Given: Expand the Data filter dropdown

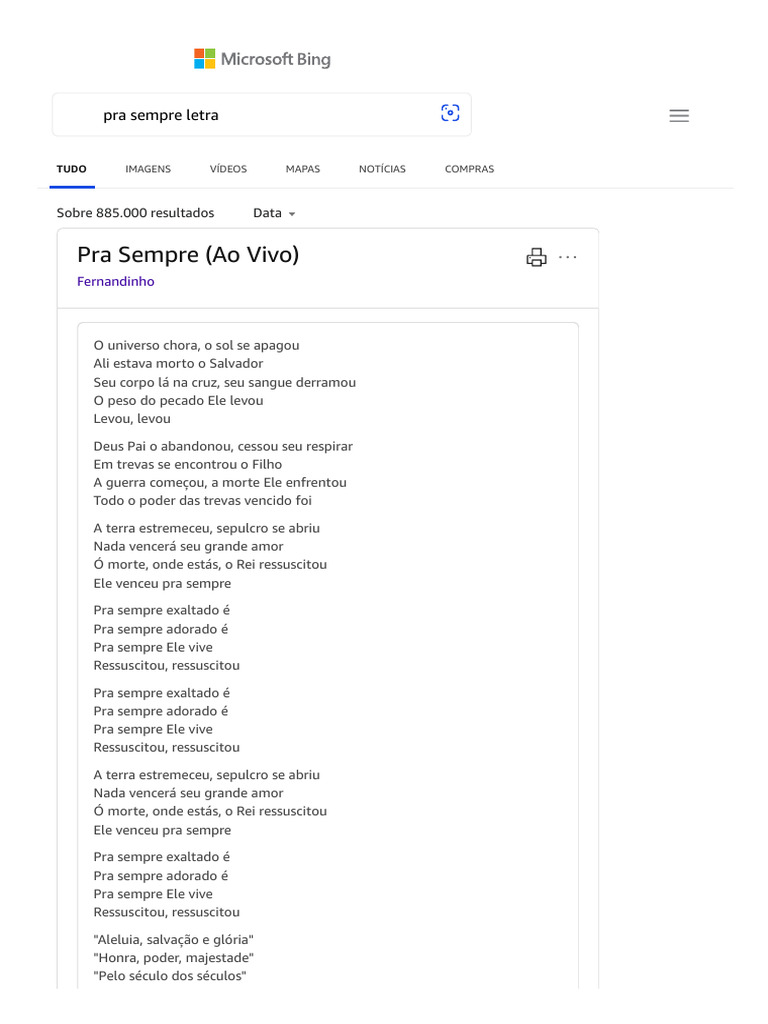Looking at the screenshot, I should click(274, 213).
